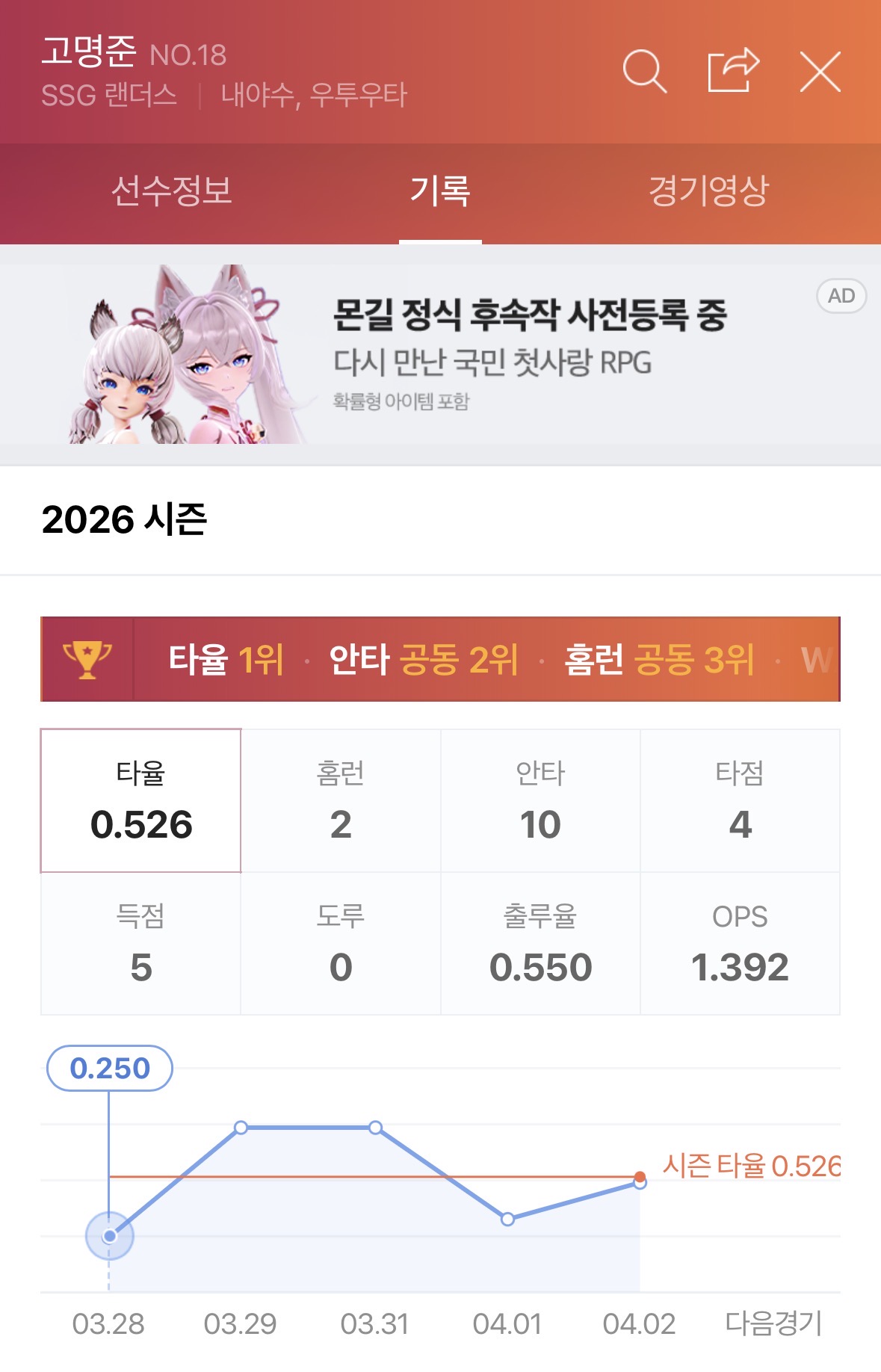
Task: Open the 경기영상 tab
Action: (x=708, y=191)
